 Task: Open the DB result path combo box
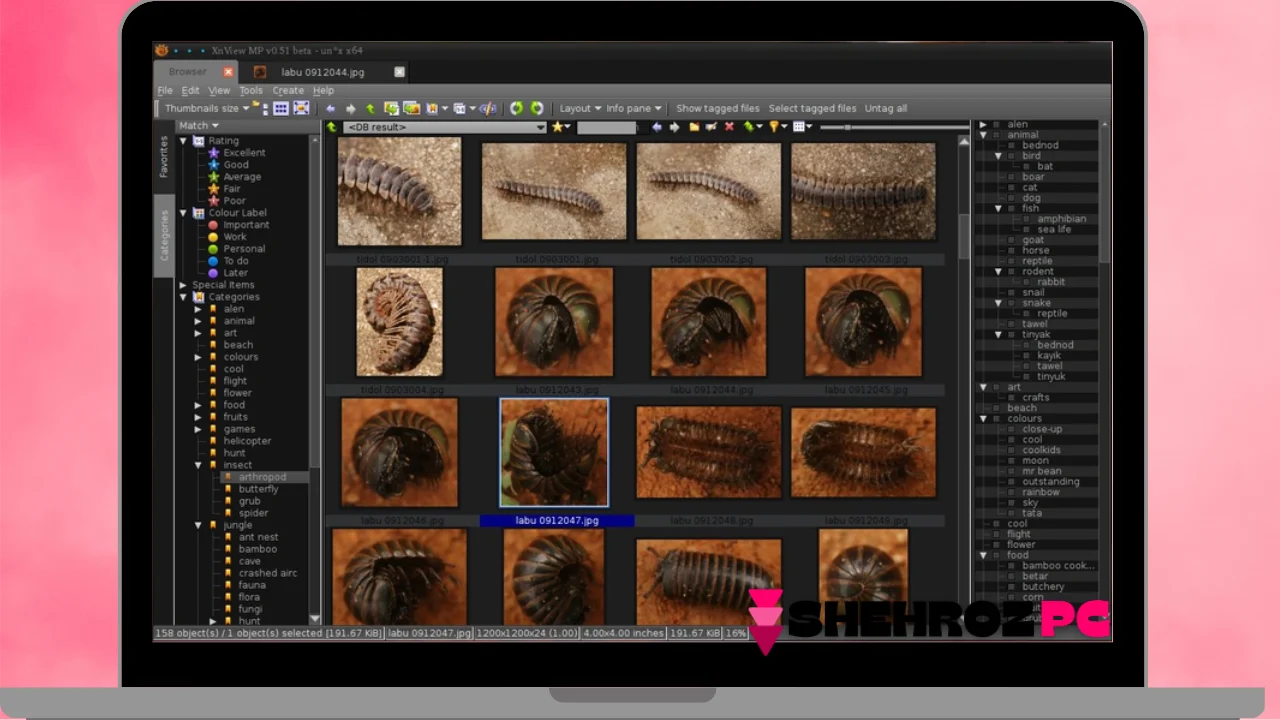point(445,127)
